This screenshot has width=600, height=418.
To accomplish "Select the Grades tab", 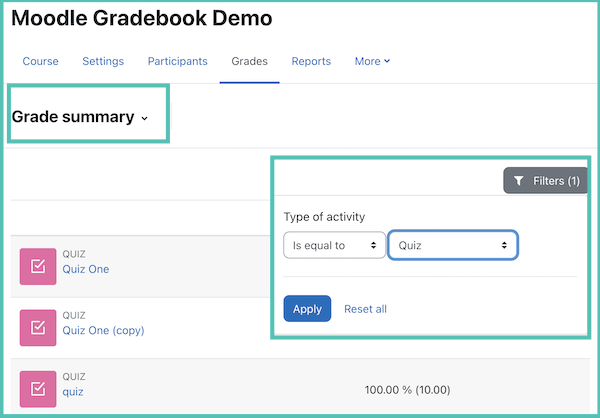I will 249,61.
